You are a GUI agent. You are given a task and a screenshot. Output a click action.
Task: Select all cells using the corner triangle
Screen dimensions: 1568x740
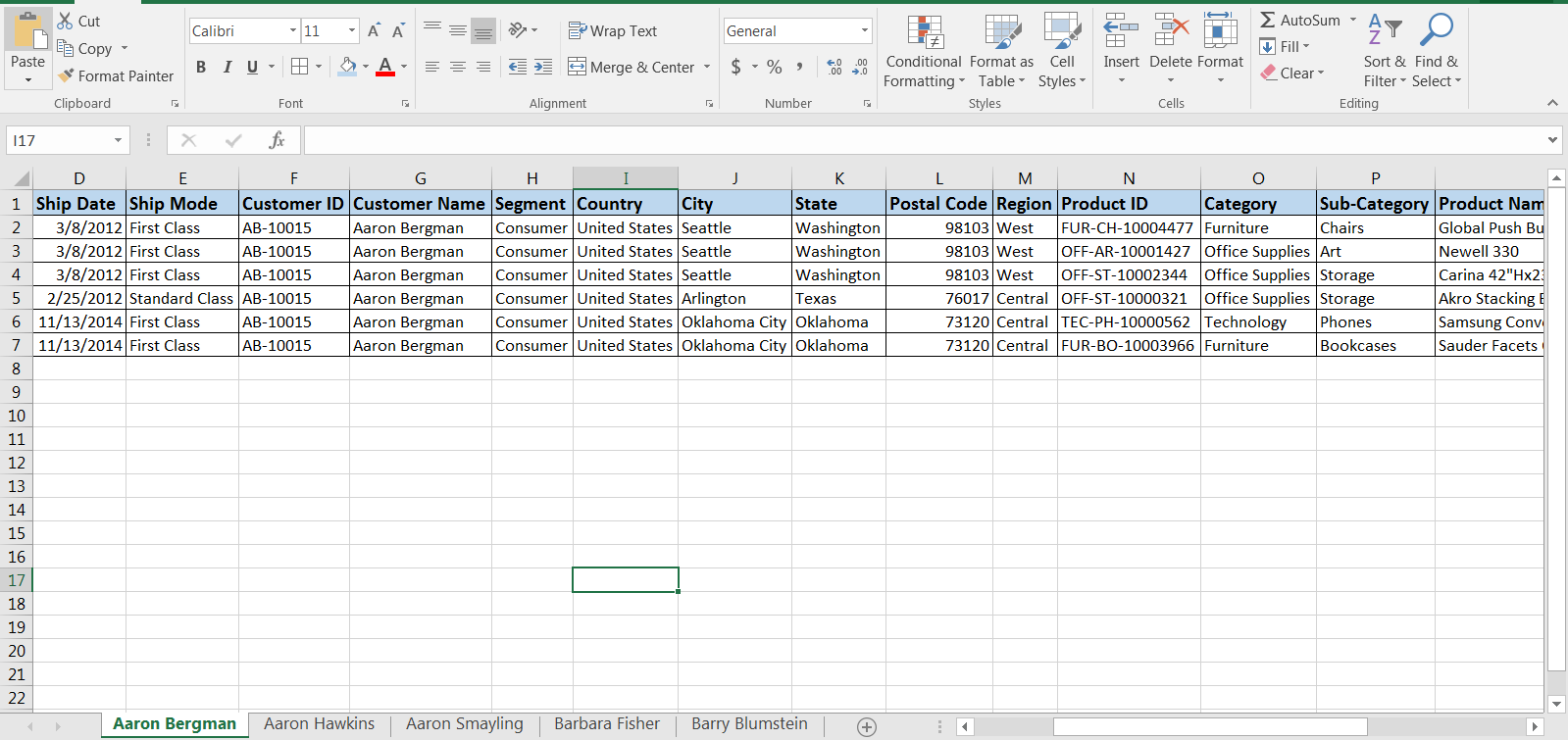click(x=22, y=178)
